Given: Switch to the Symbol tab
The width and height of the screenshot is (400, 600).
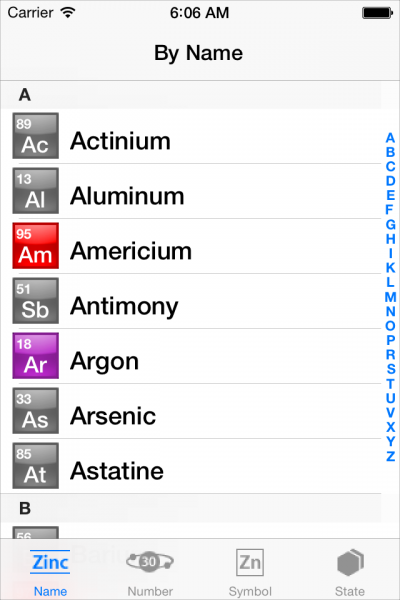Looking at the screenshot, I should [250, 572].
